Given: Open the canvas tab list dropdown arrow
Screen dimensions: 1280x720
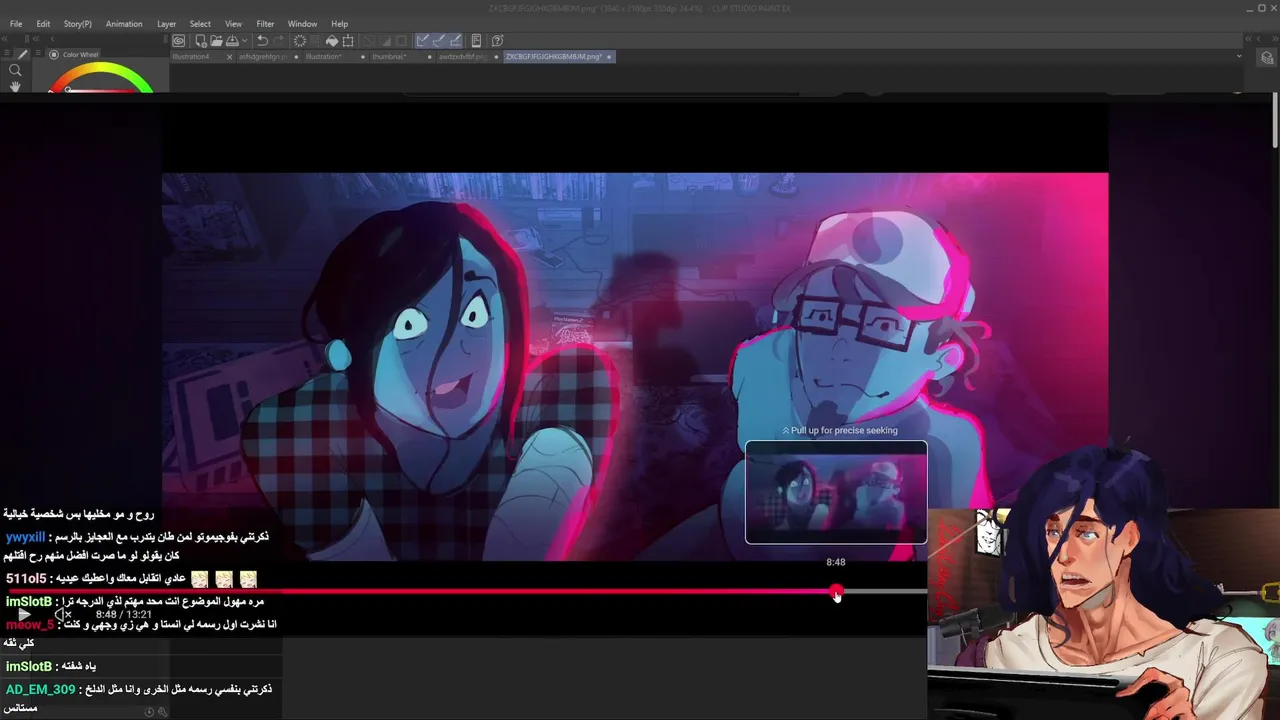Looking at the screenshot, I should click(1239, 57).
